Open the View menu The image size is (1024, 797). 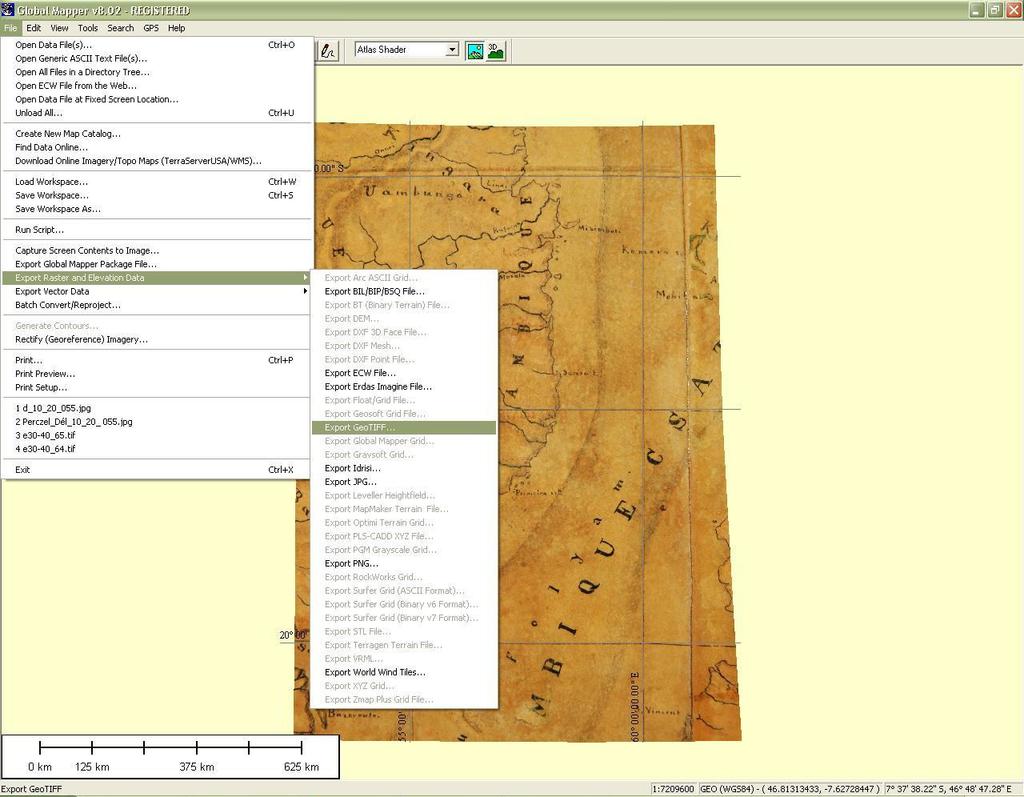(59, 28)
